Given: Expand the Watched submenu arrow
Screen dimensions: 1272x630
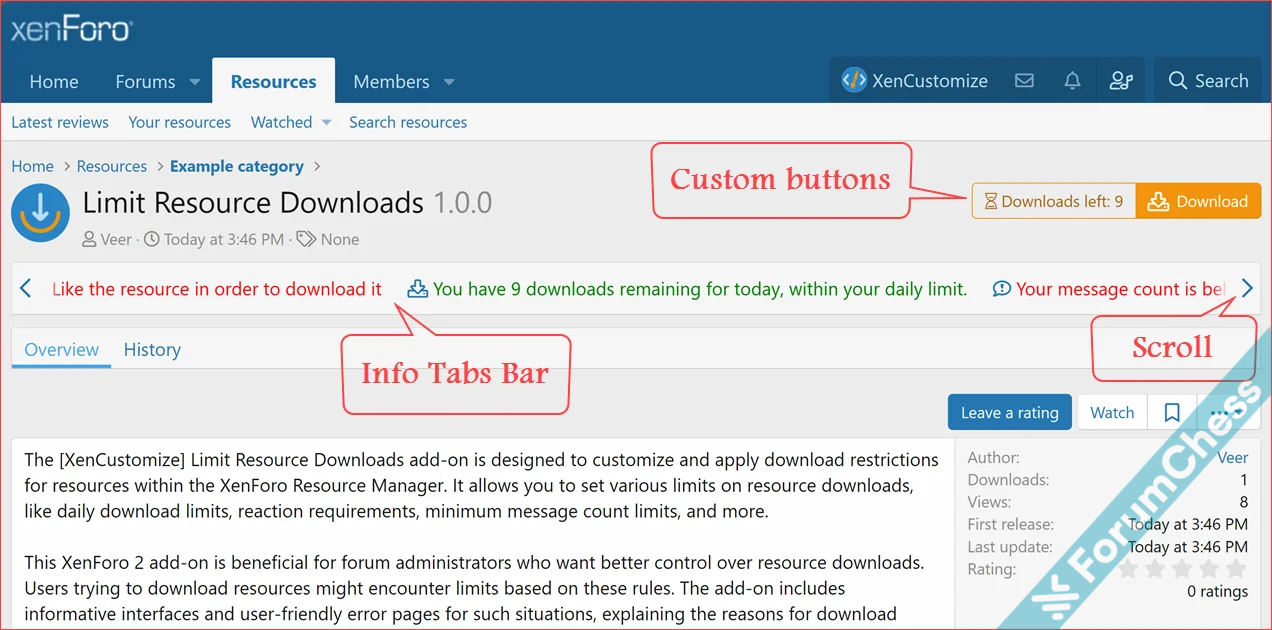Looking at the screenshot, I should pyautogui.click(x=326, y=123).
